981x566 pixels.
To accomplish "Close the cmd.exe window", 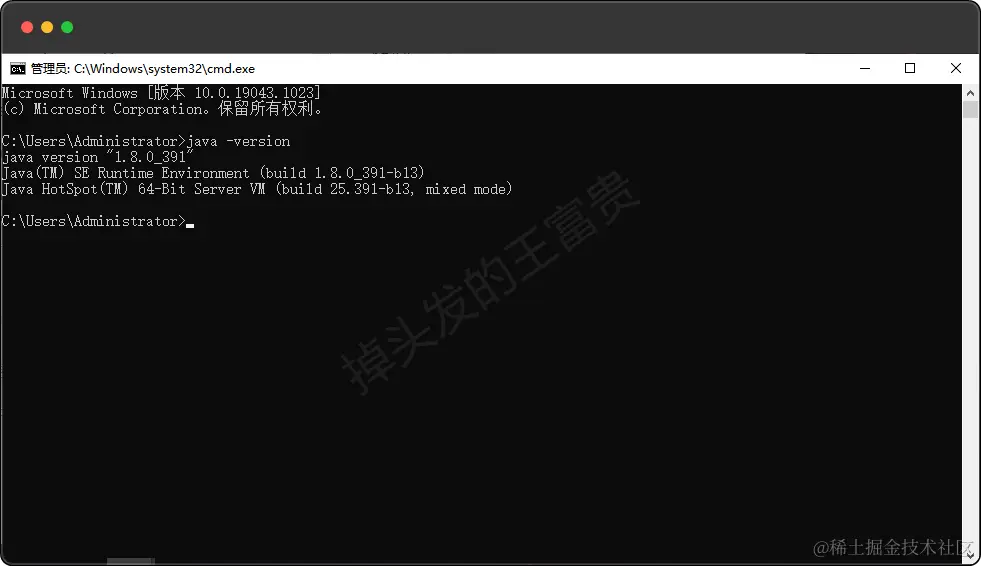I will [955, 68].
